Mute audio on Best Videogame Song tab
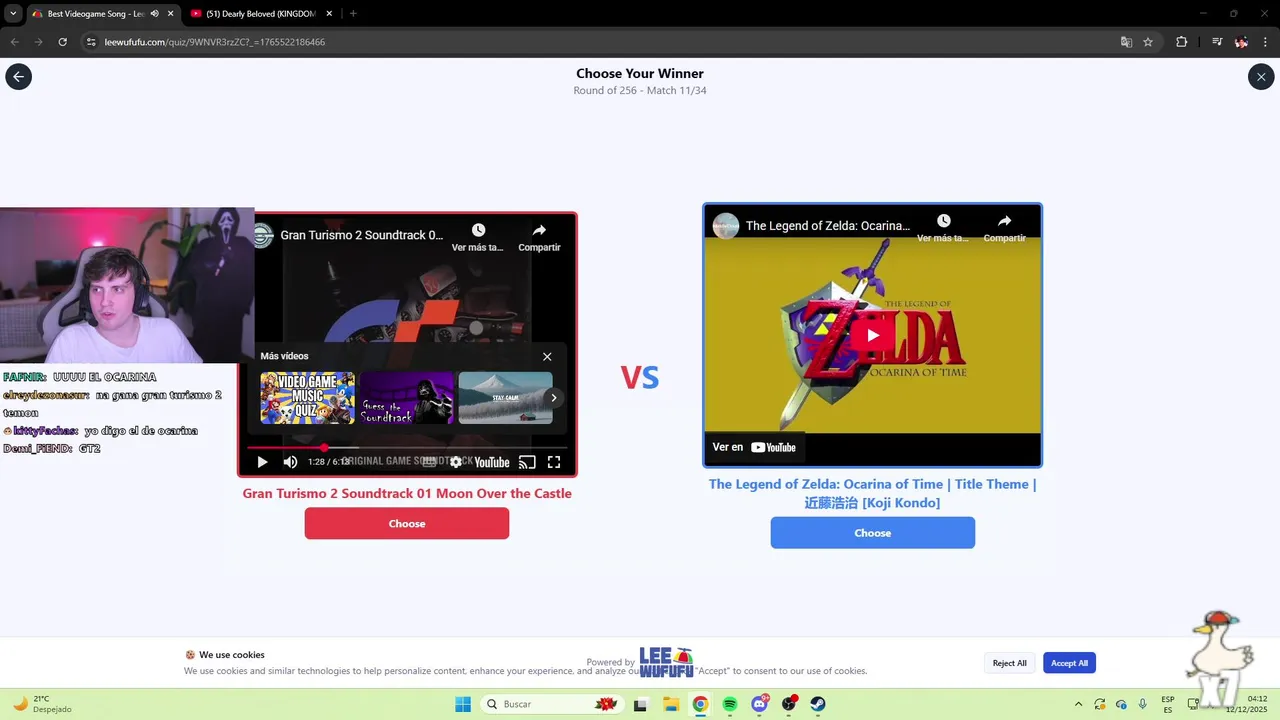The image size is (1280, 720). 154,14
